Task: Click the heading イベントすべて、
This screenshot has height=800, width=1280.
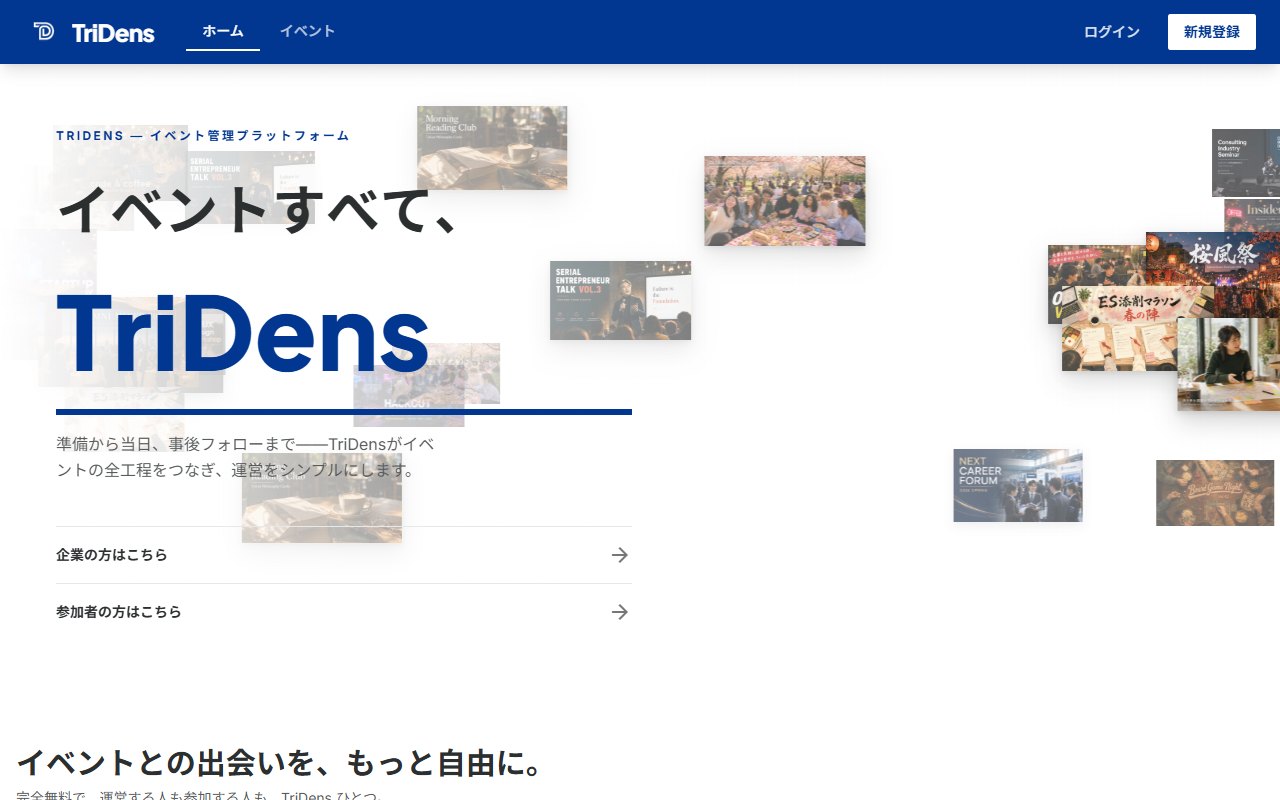Action: point(258,208)
